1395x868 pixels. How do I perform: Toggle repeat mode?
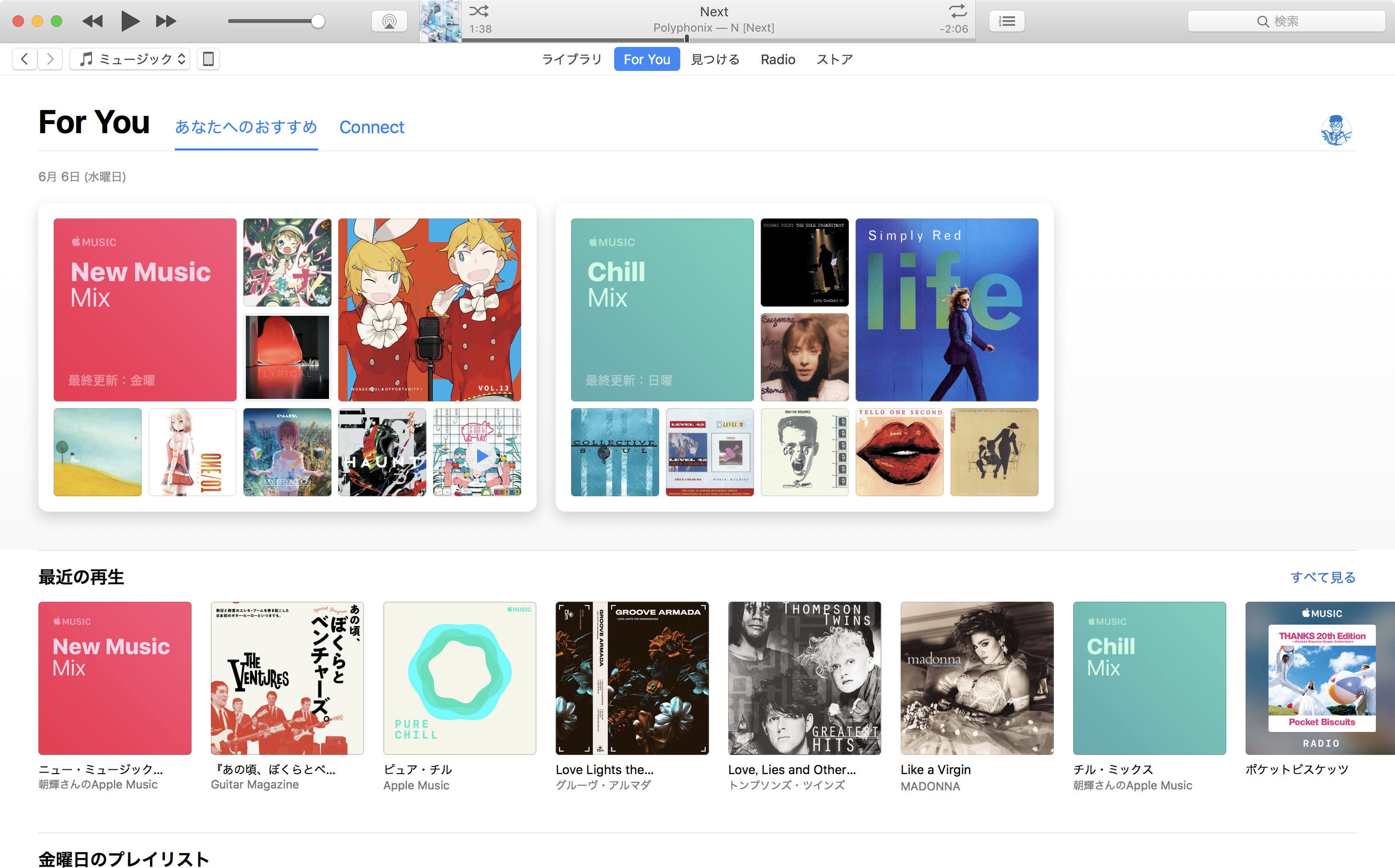point(957,11)
